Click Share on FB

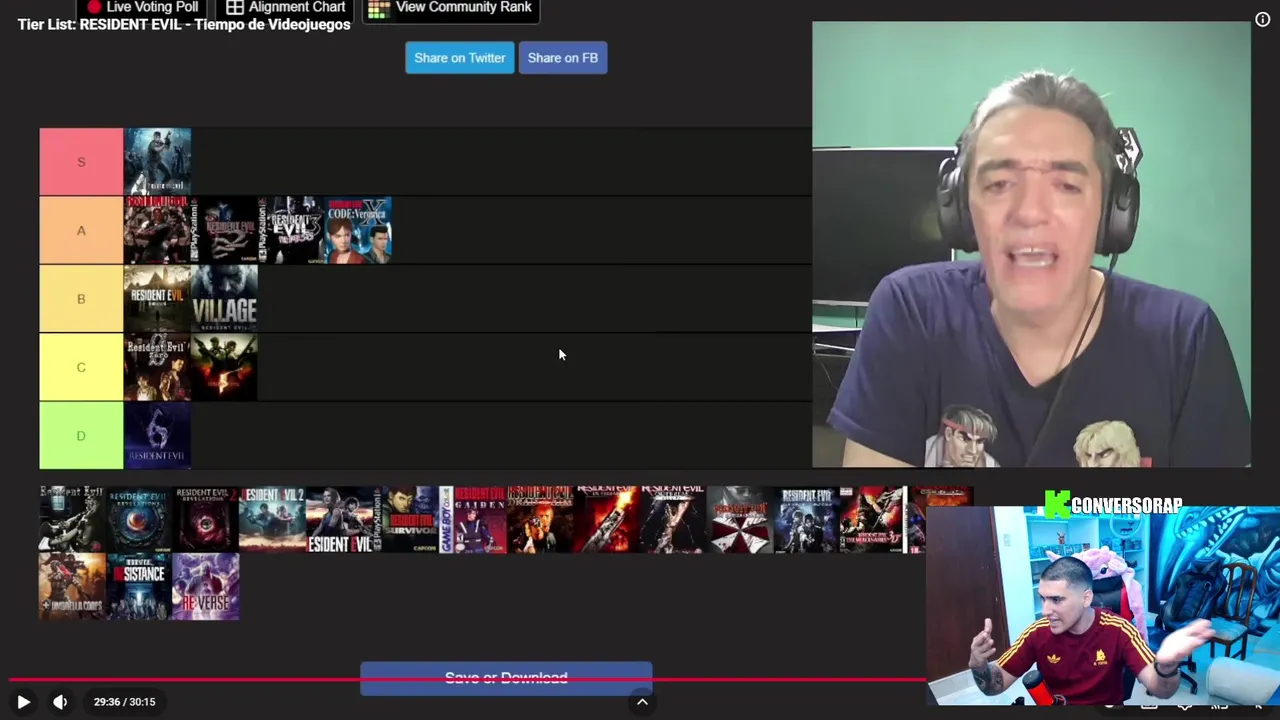click(x=563, y=58)
